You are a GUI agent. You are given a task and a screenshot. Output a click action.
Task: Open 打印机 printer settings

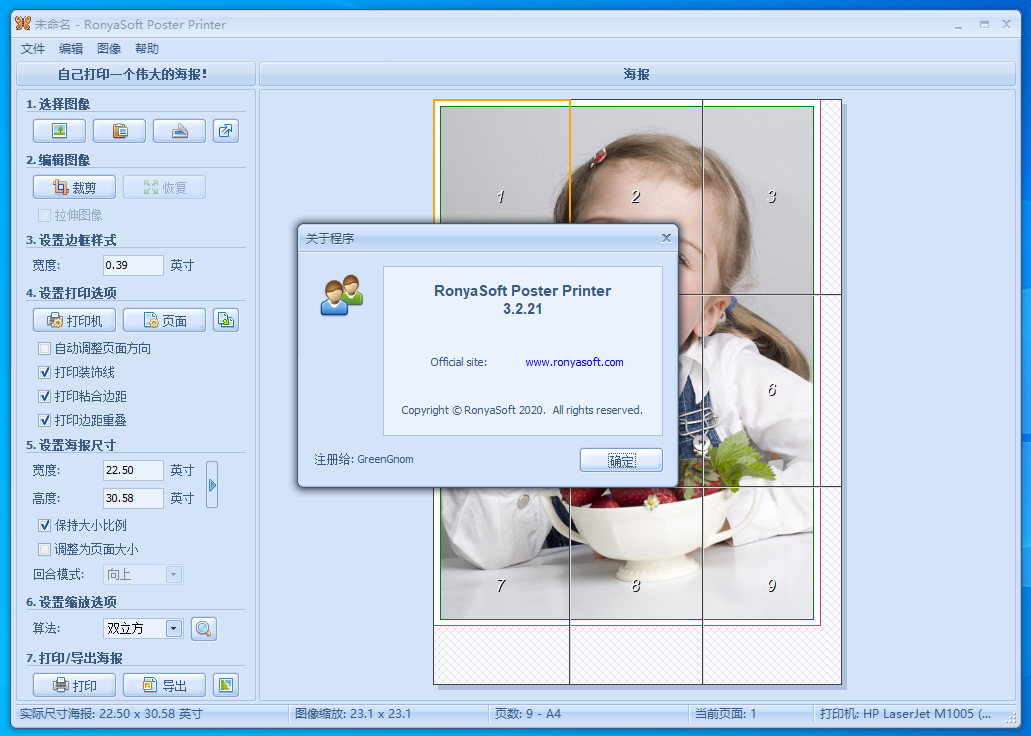click(74, 320)
